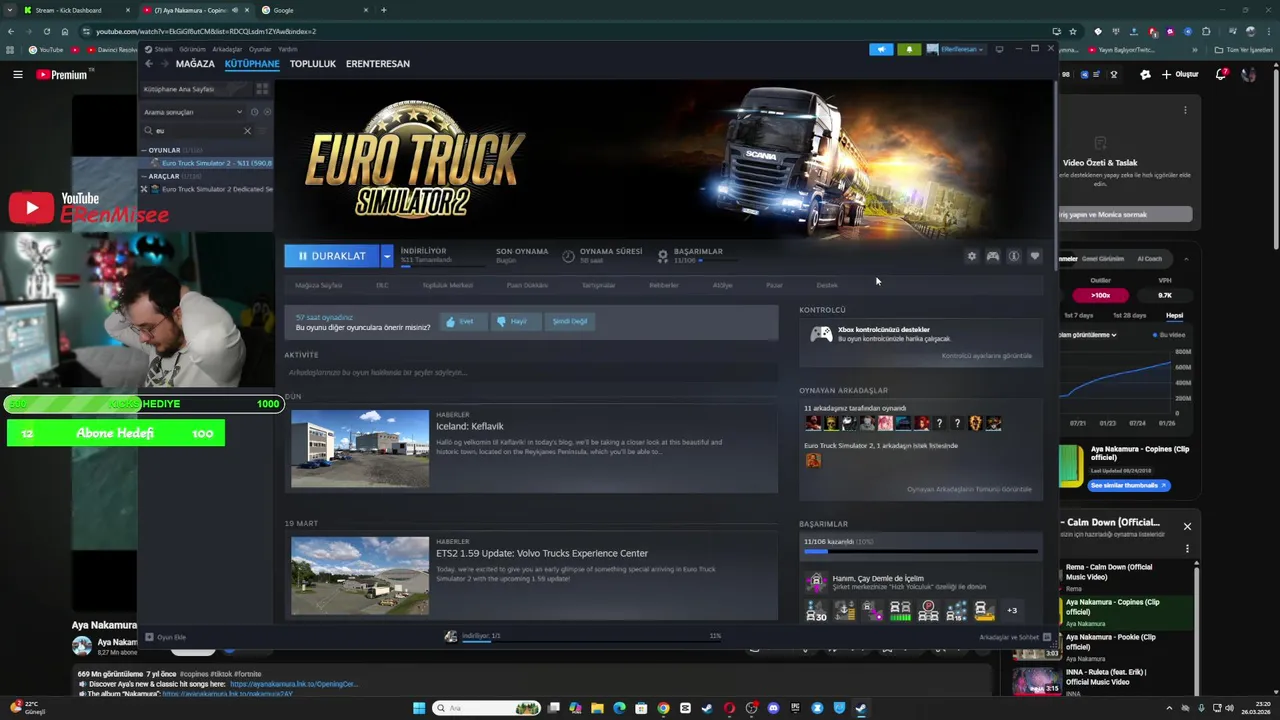Show game info circle icon
The width and height of the screenshot is (1280, 720).
[x=1014, y=256]
